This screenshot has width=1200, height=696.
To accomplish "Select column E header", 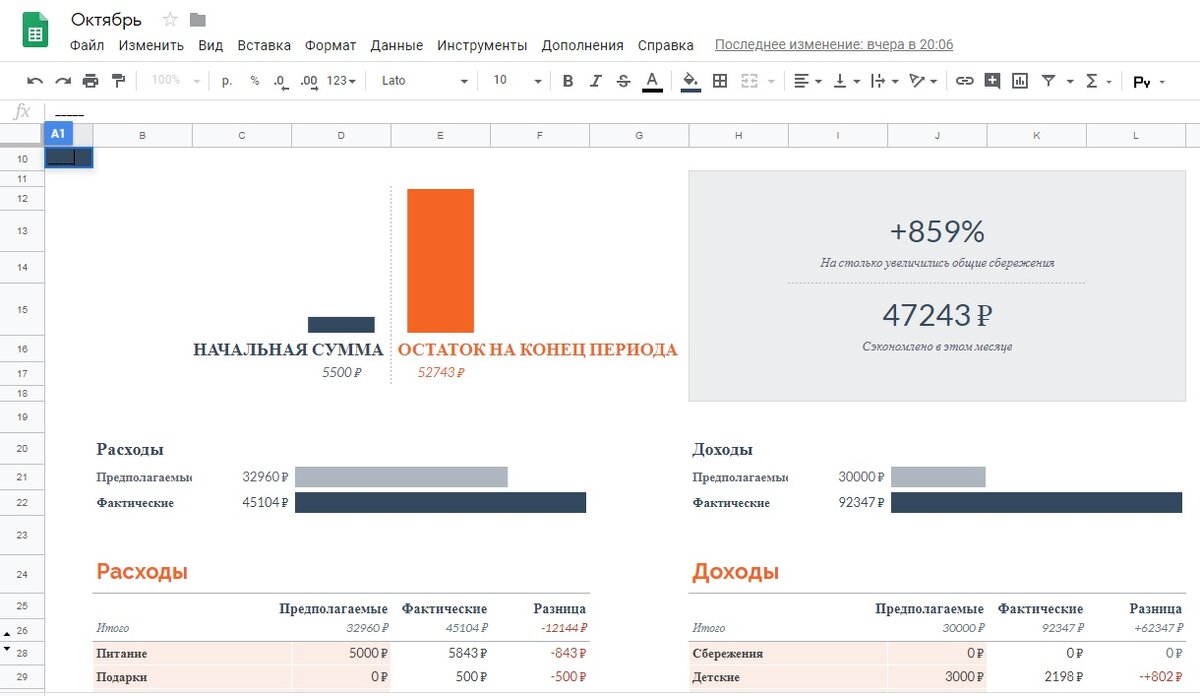I will point(440,135).
